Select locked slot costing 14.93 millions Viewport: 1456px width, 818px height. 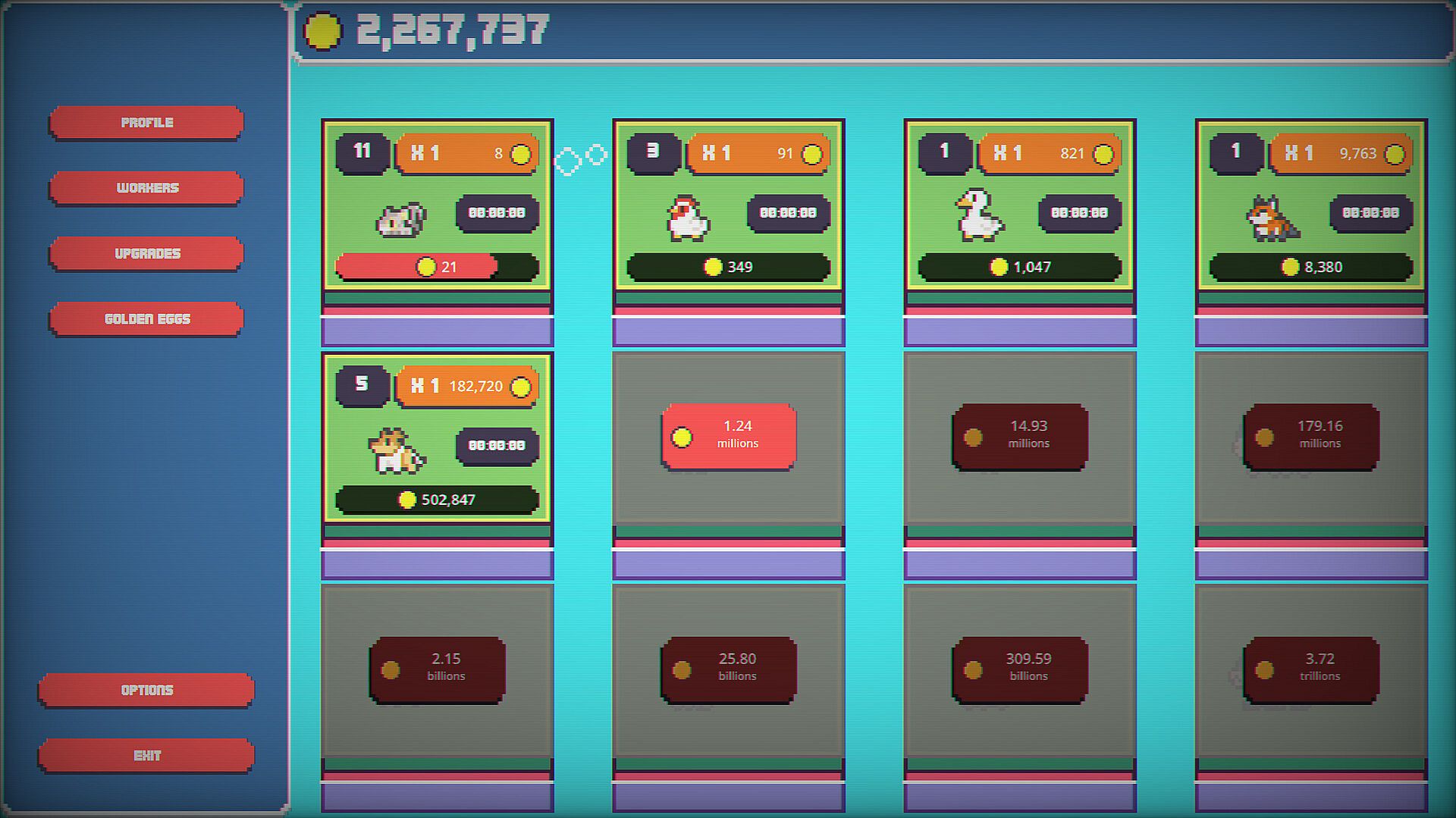(x=1020, y=437)
